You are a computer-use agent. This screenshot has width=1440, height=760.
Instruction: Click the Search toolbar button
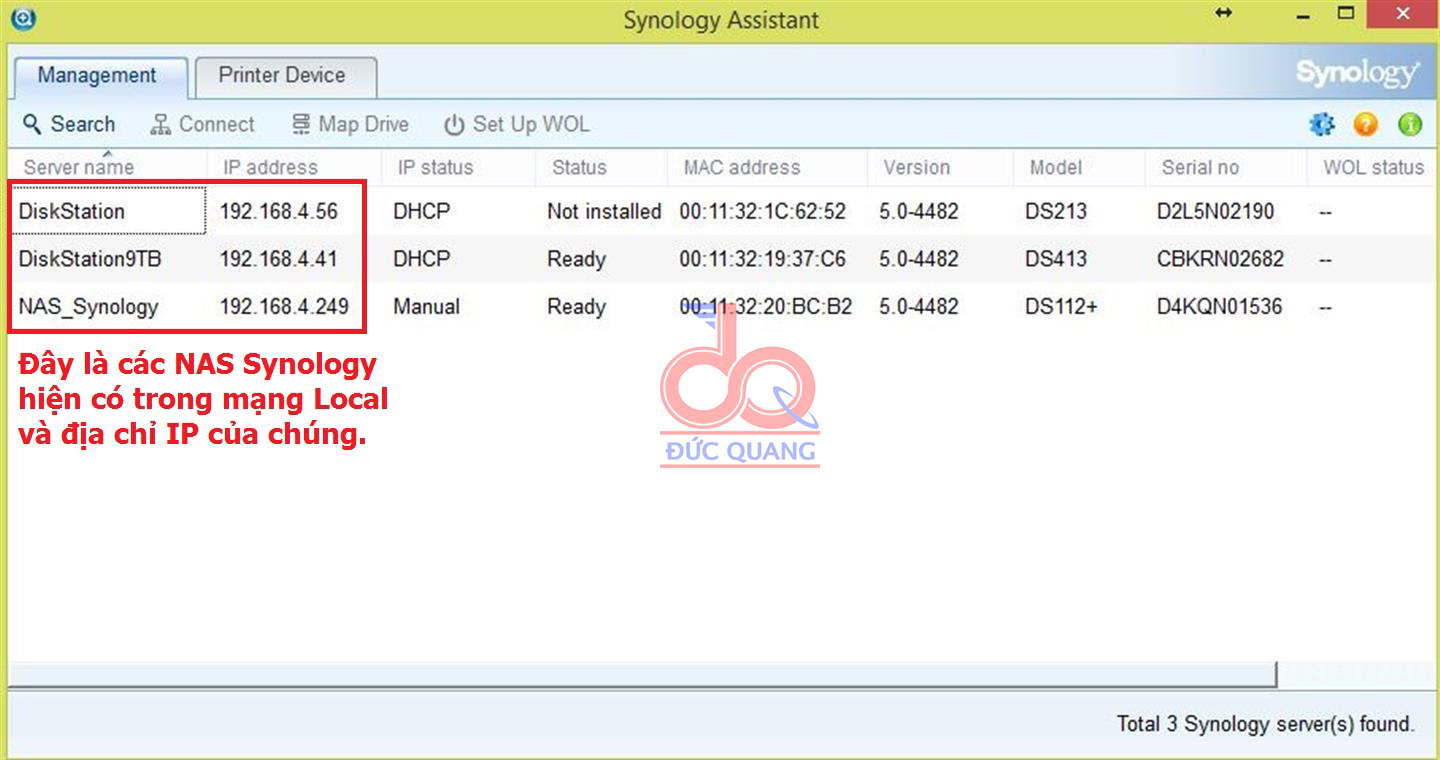(x=69, y=124)
